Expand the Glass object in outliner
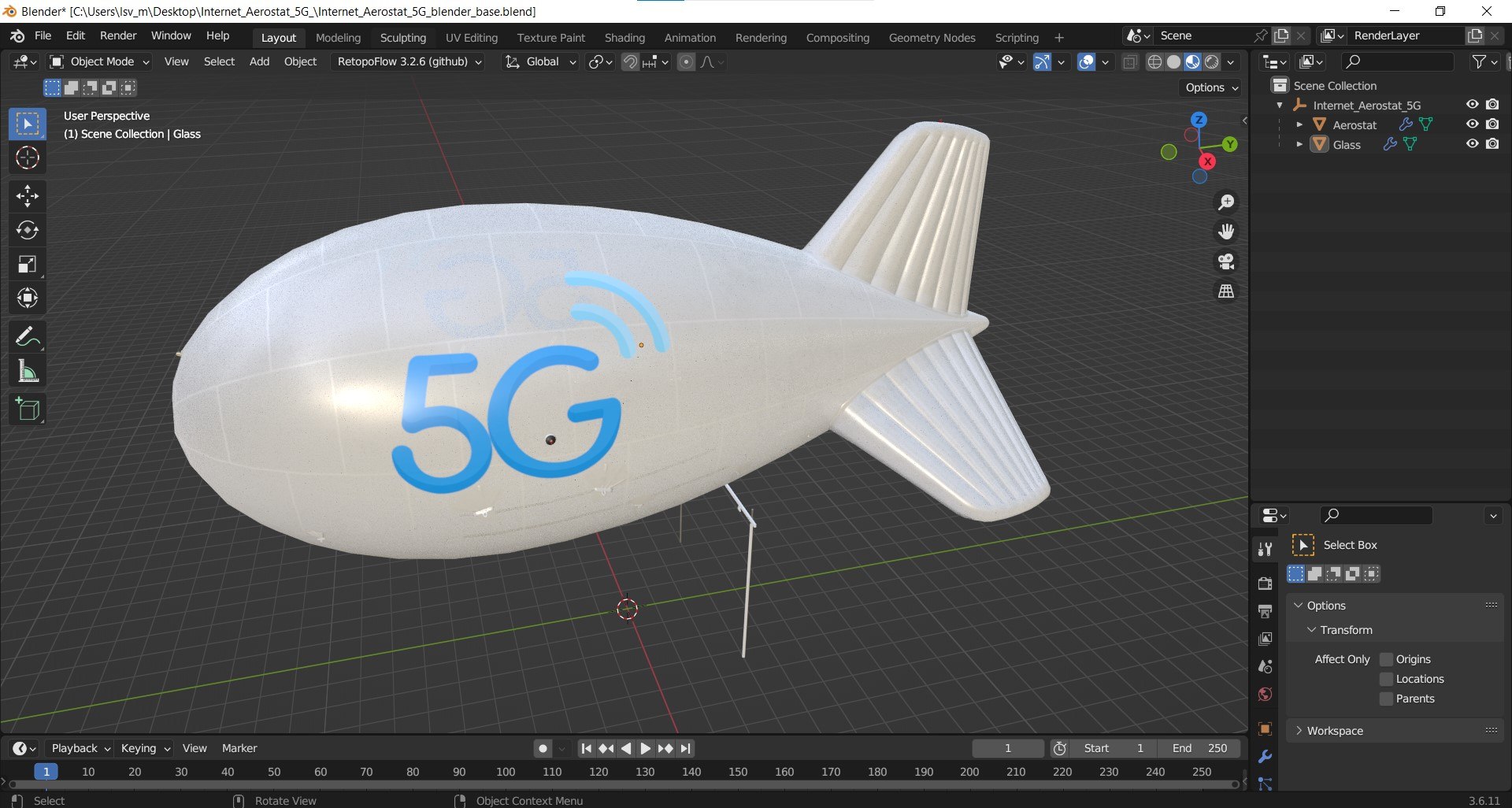 (1299, 144)
